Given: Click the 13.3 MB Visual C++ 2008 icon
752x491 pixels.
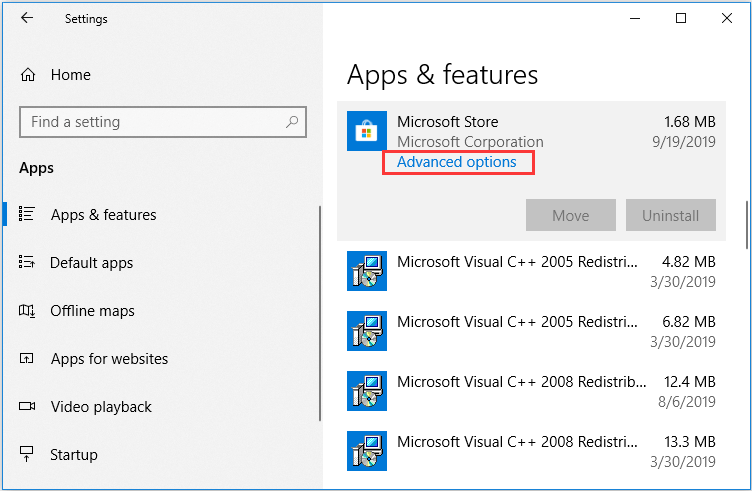Looking at the screenshot, I should (x=367, y=451).
